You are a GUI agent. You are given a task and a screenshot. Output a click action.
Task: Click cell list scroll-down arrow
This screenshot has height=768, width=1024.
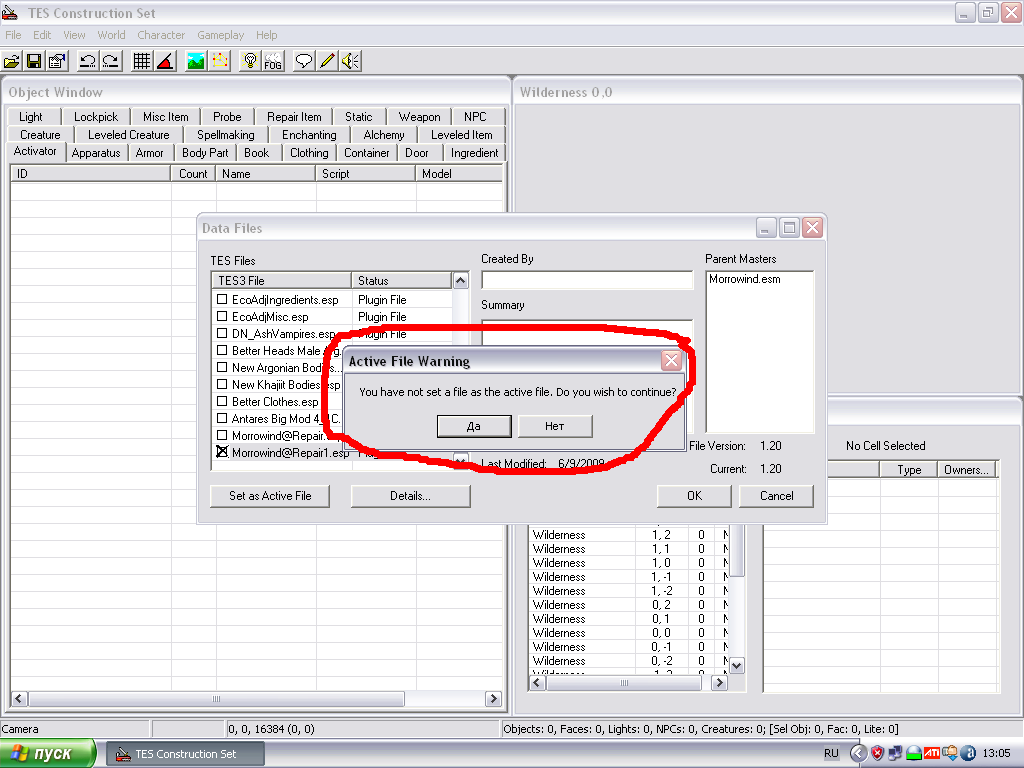(737, 666)
